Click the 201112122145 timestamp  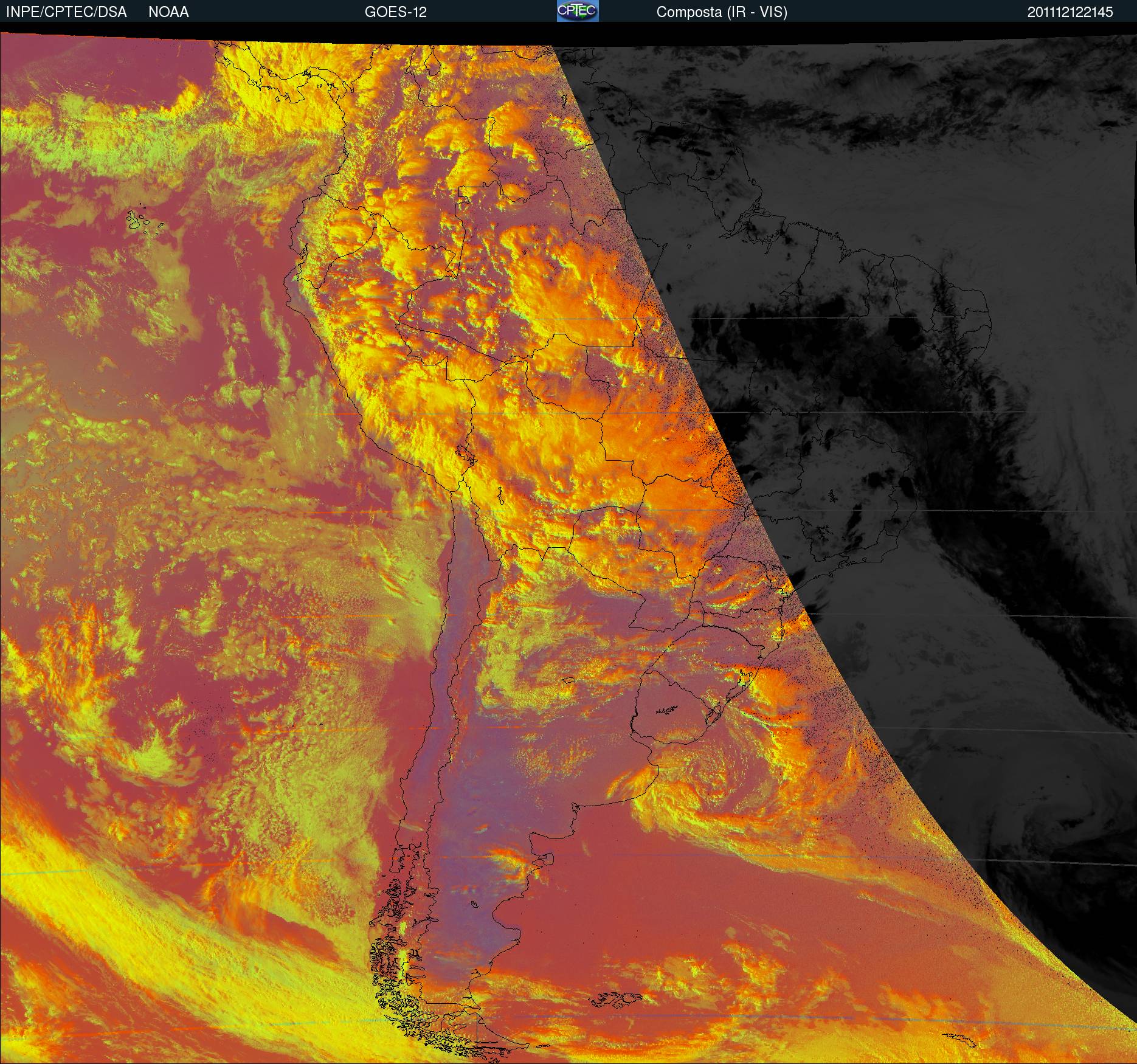click(1070, 12)
